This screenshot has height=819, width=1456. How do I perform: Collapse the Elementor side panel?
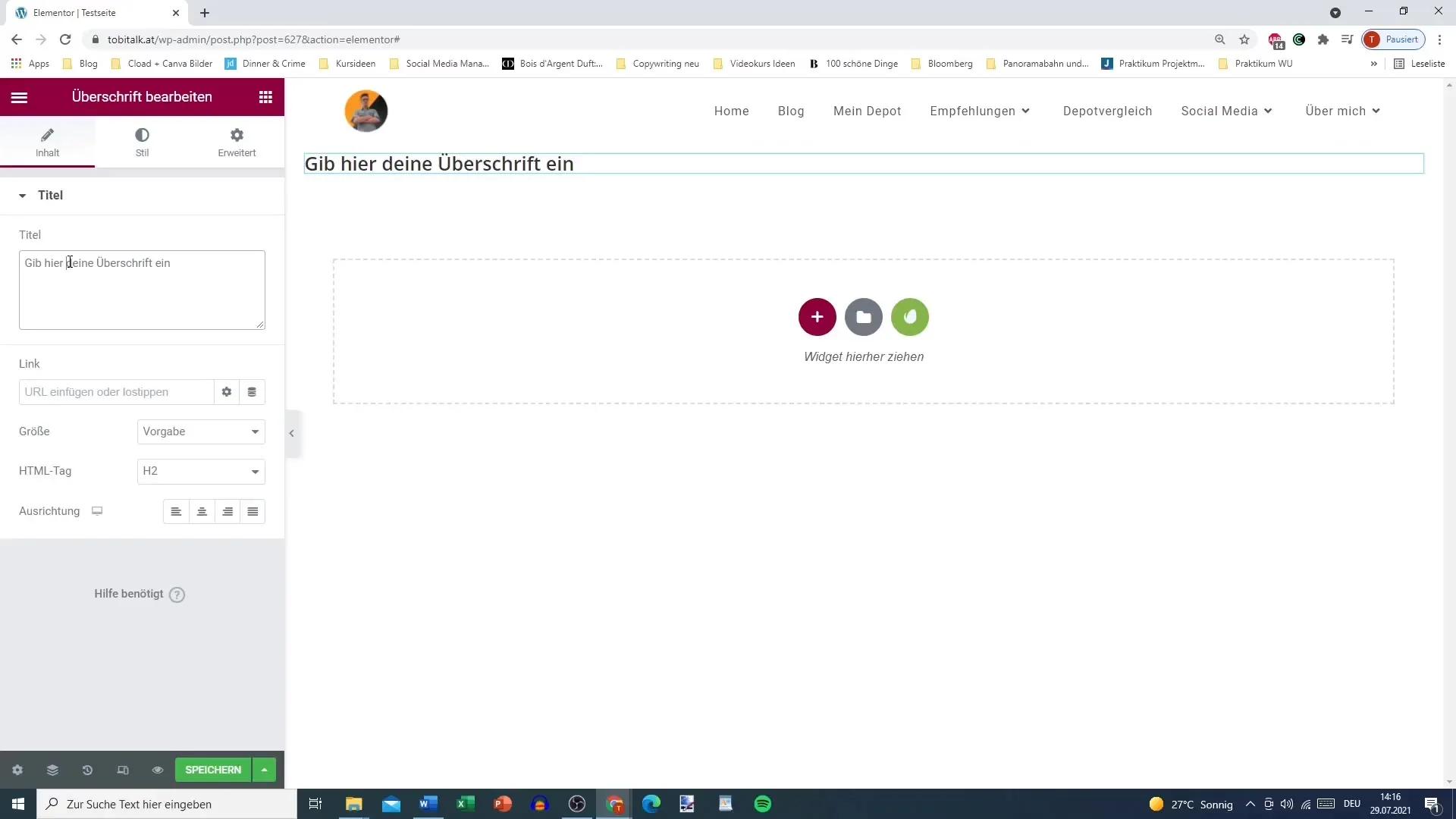click(292, 434)
